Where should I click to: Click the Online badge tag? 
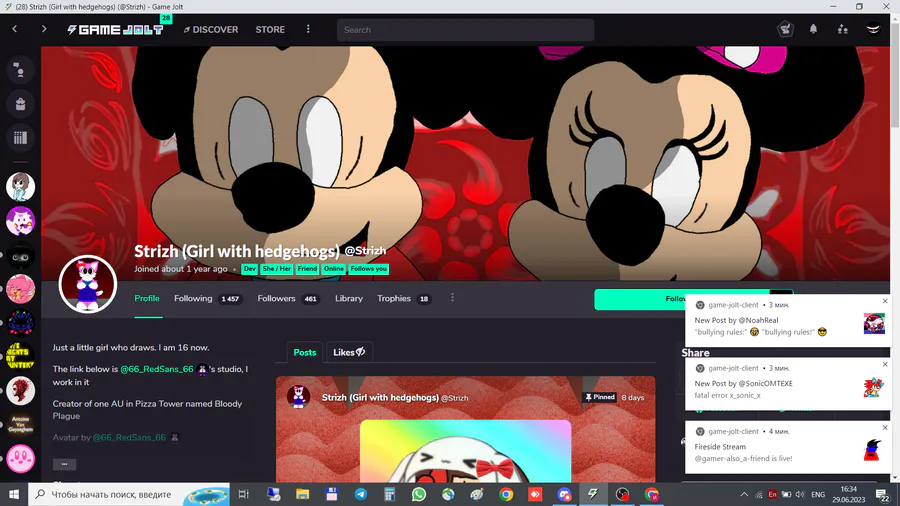click(333, 269)
